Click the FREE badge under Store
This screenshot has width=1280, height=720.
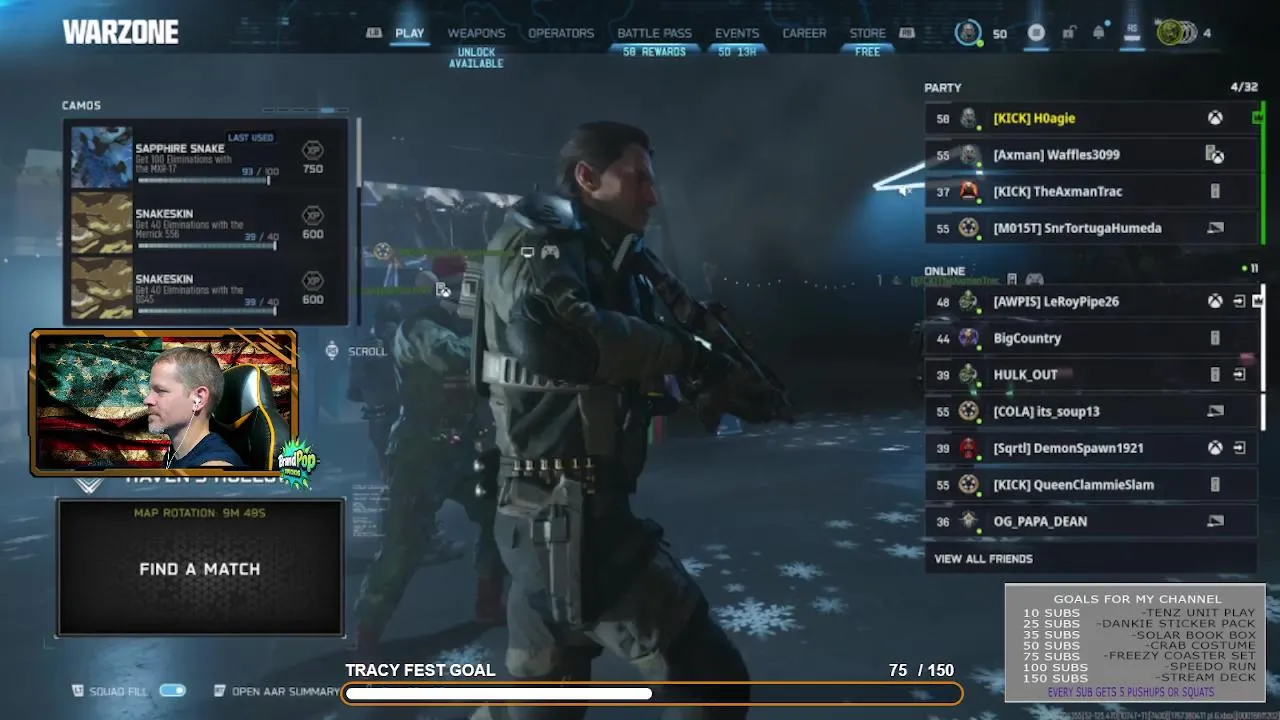[867, 52]
